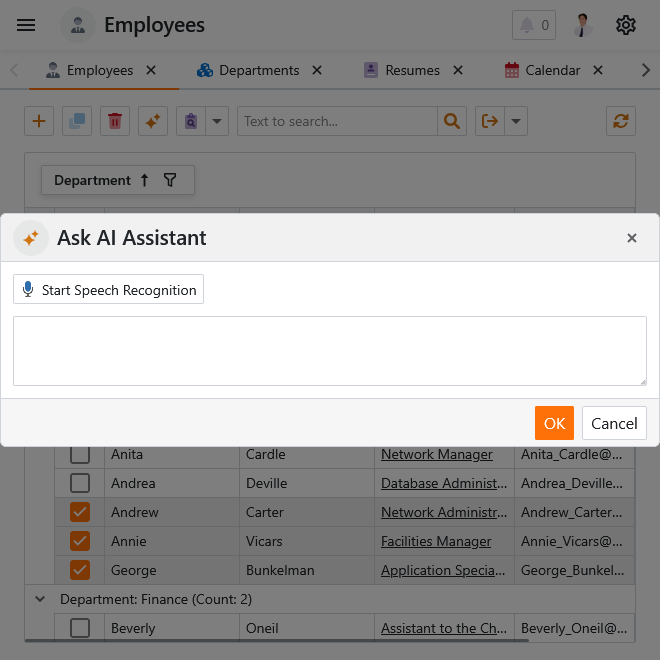The width and height of the screenshot is (660, 660).
Task: Open the dropdown next to clipboard icon
Action: (x=217, y=121)
